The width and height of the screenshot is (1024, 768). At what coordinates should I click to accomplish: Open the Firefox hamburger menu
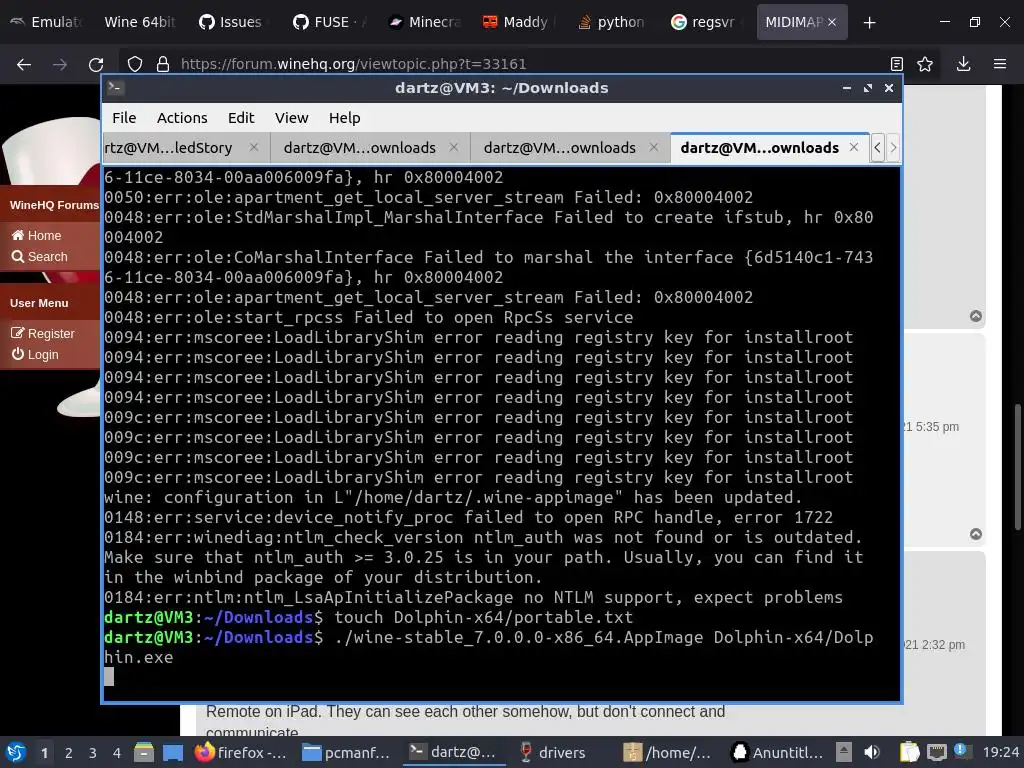[1000, 64]
